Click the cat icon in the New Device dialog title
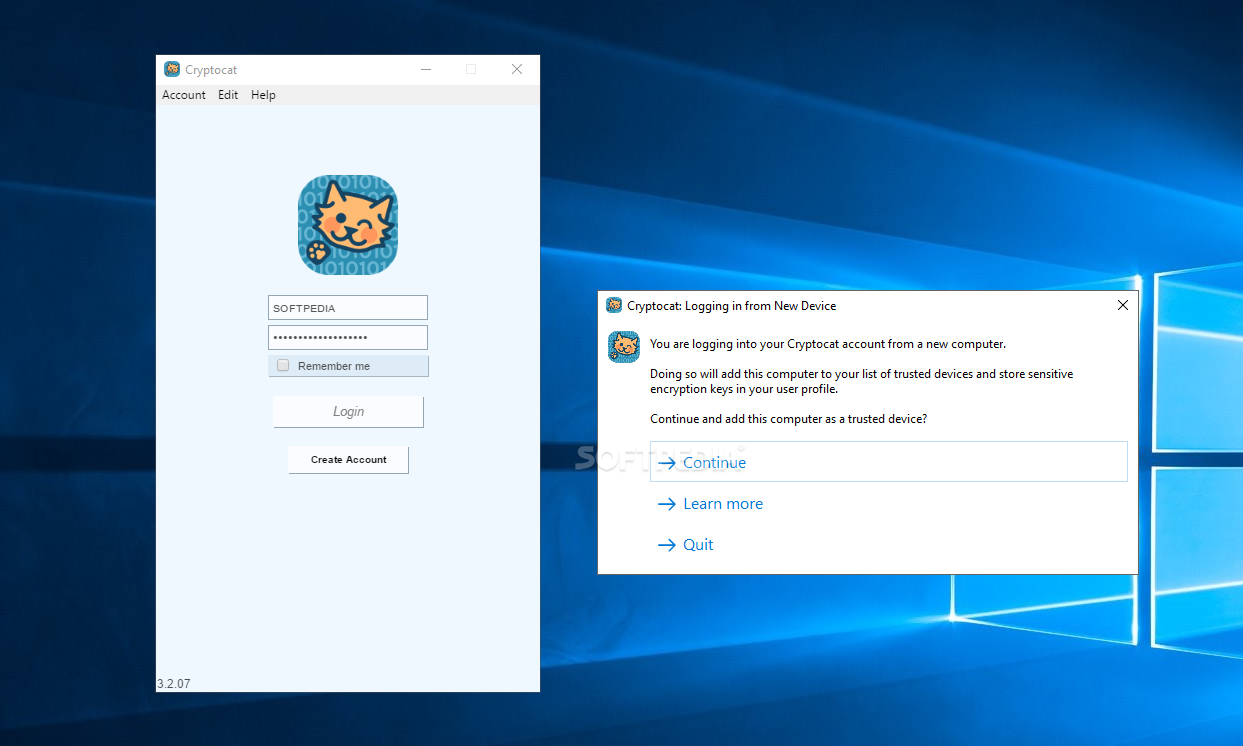Image resolution: width=1243 pixels, height=746 pixels. pos(614,305)
